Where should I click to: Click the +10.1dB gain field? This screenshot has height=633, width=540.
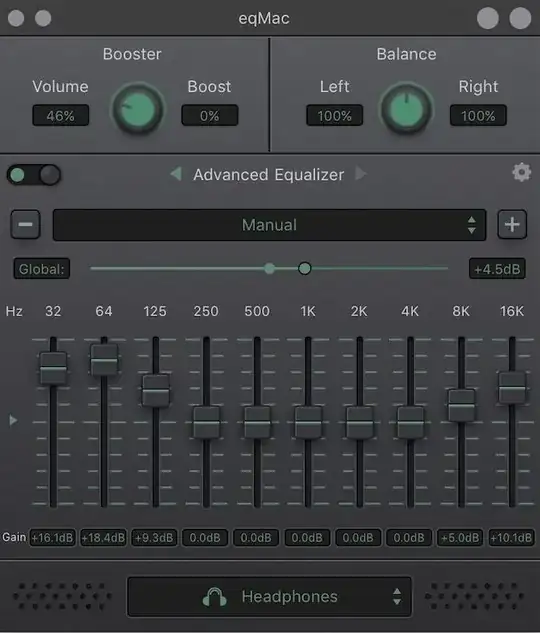click(511, 538)
